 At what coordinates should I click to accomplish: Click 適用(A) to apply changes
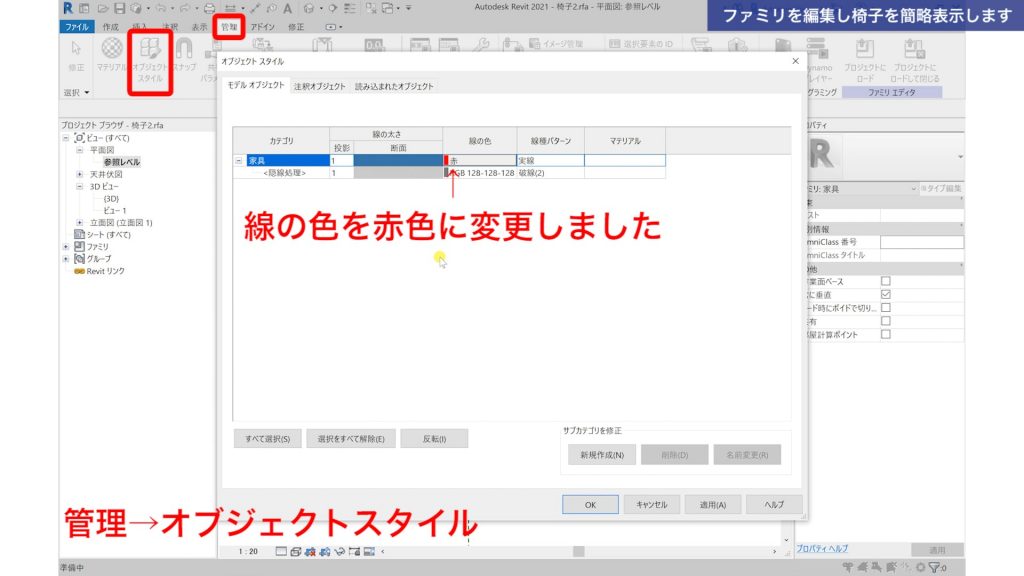coord(712,504)
